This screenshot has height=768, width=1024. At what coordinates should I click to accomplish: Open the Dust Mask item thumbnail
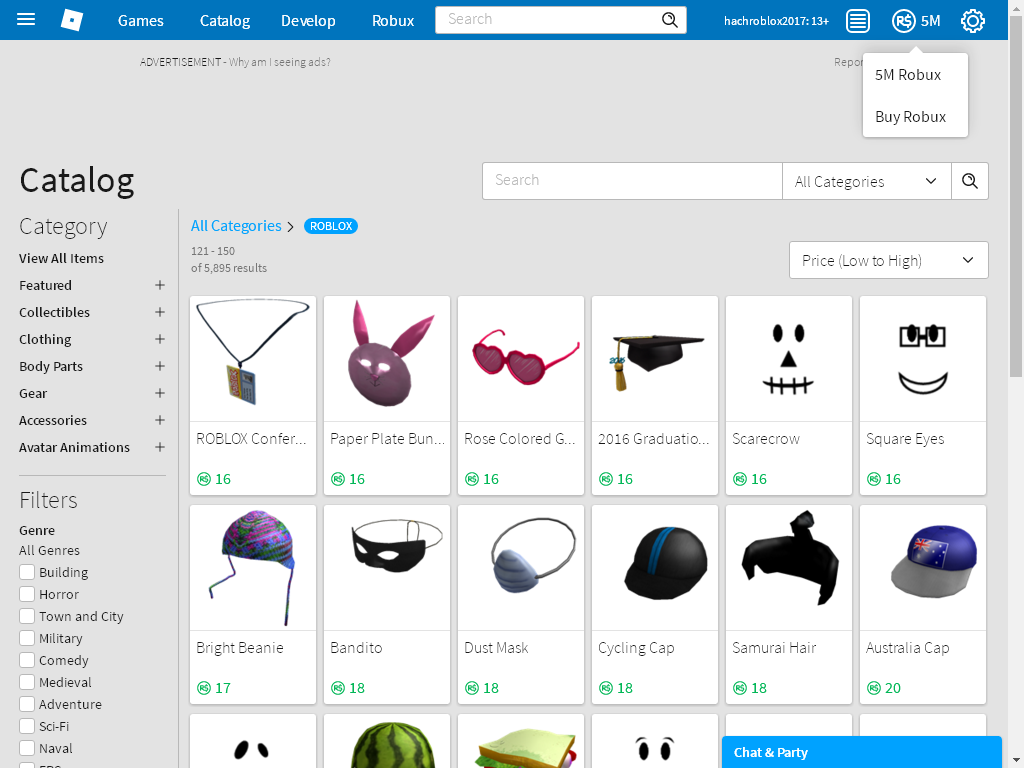point(520,568)
